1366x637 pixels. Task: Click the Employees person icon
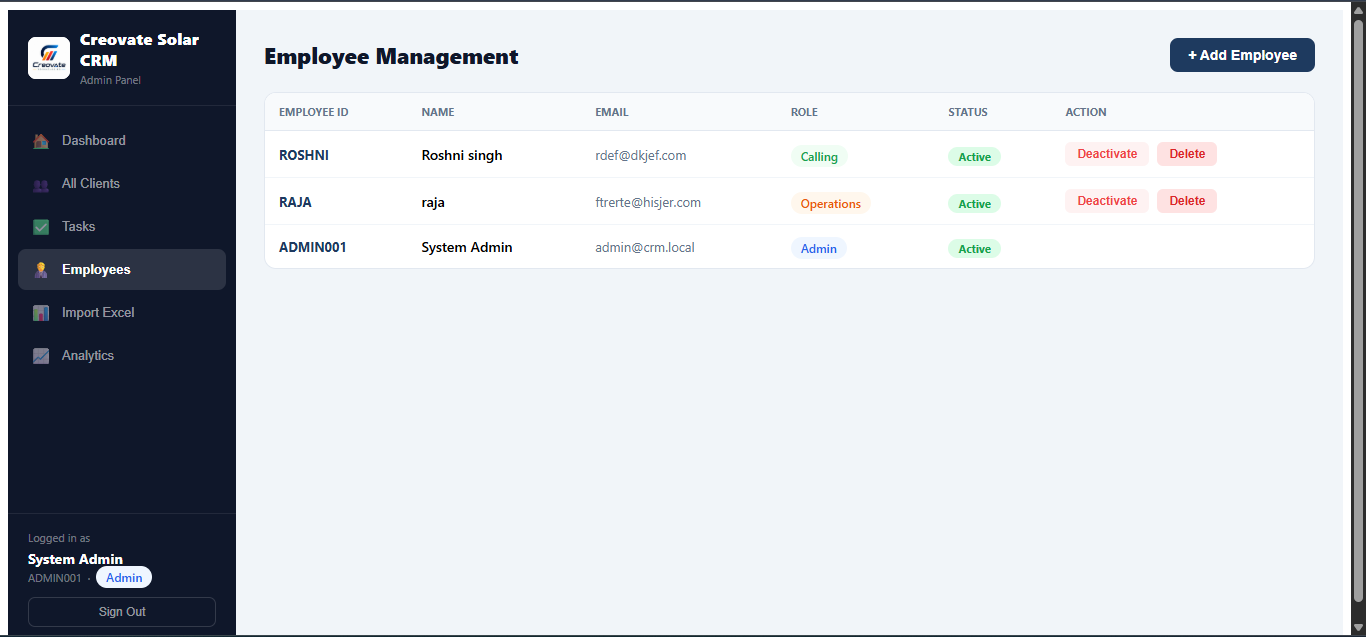pyautogui.click(x=41, y=270)
